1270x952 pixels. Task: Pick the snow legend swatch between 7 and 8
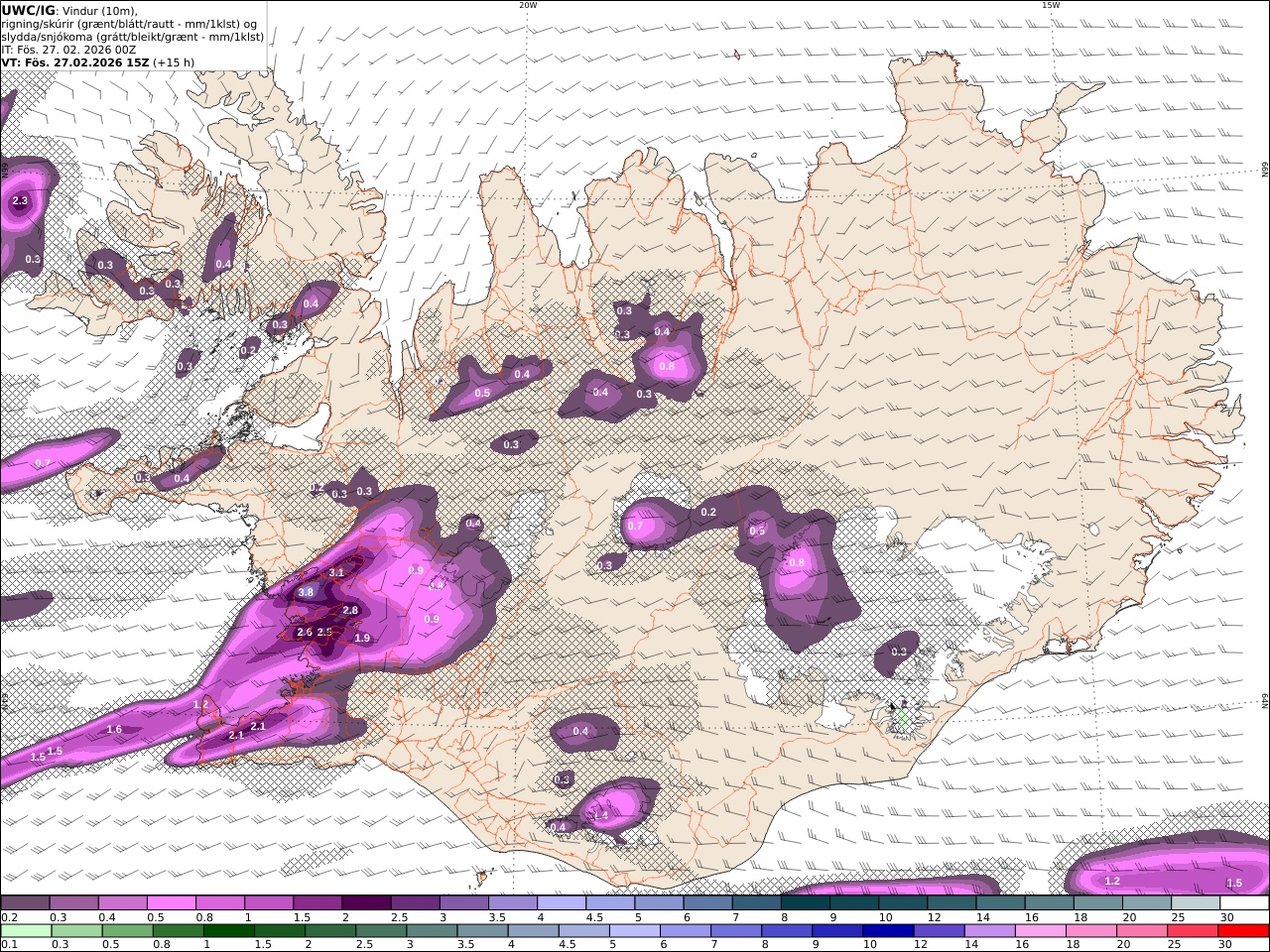click(x=756, y=903)
